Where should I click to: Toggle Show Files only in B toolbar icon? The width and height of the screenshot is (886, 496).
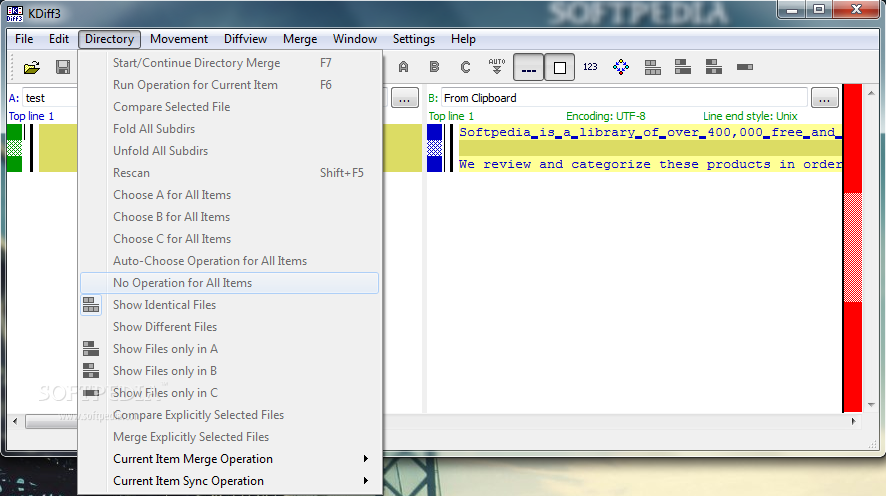click(714, 67)
